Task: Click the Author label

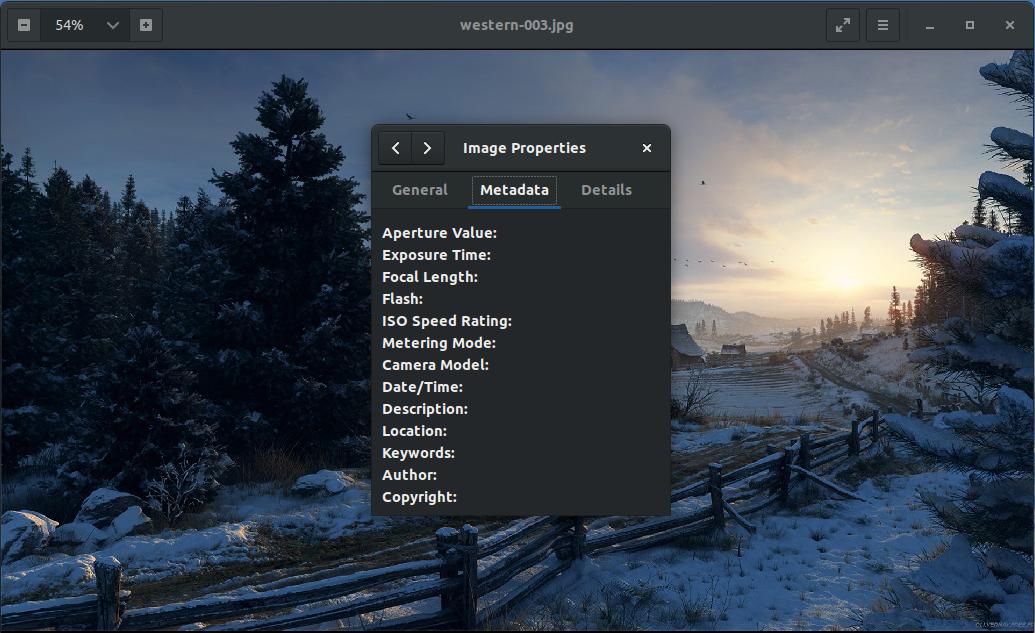Action: click(409, 475)
